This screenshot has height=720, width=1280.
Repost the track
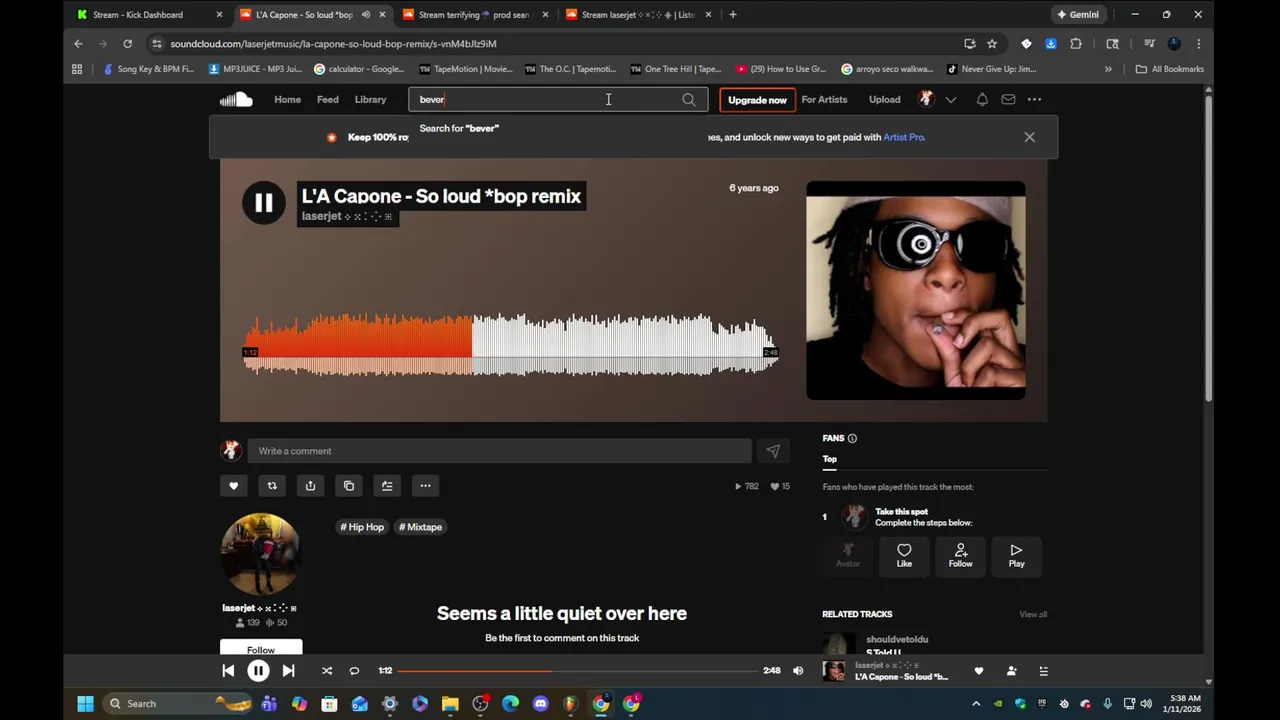coord(272,486)
